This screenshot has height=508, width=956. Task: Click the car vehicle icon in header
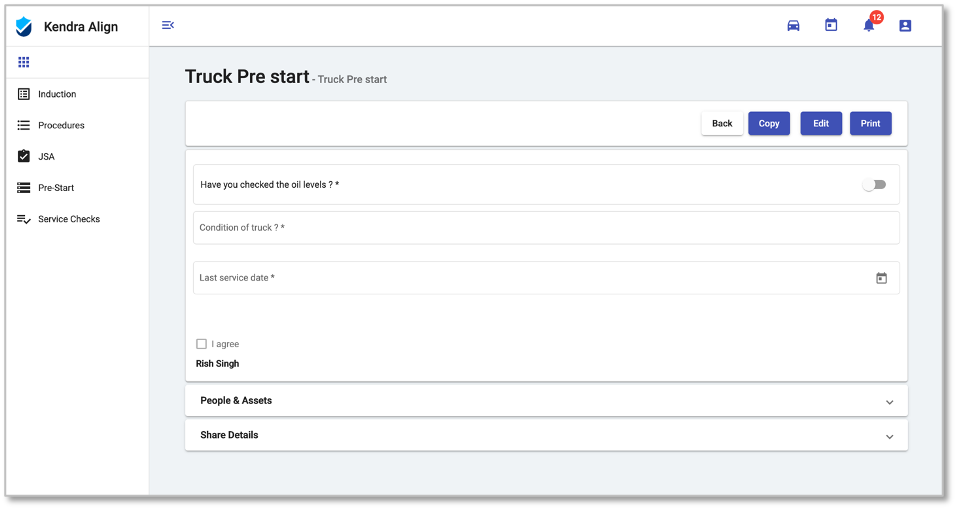(x=793, y=25)
